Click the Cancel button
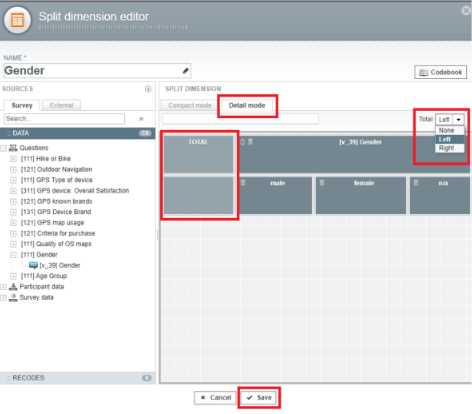 coord(215,398)
